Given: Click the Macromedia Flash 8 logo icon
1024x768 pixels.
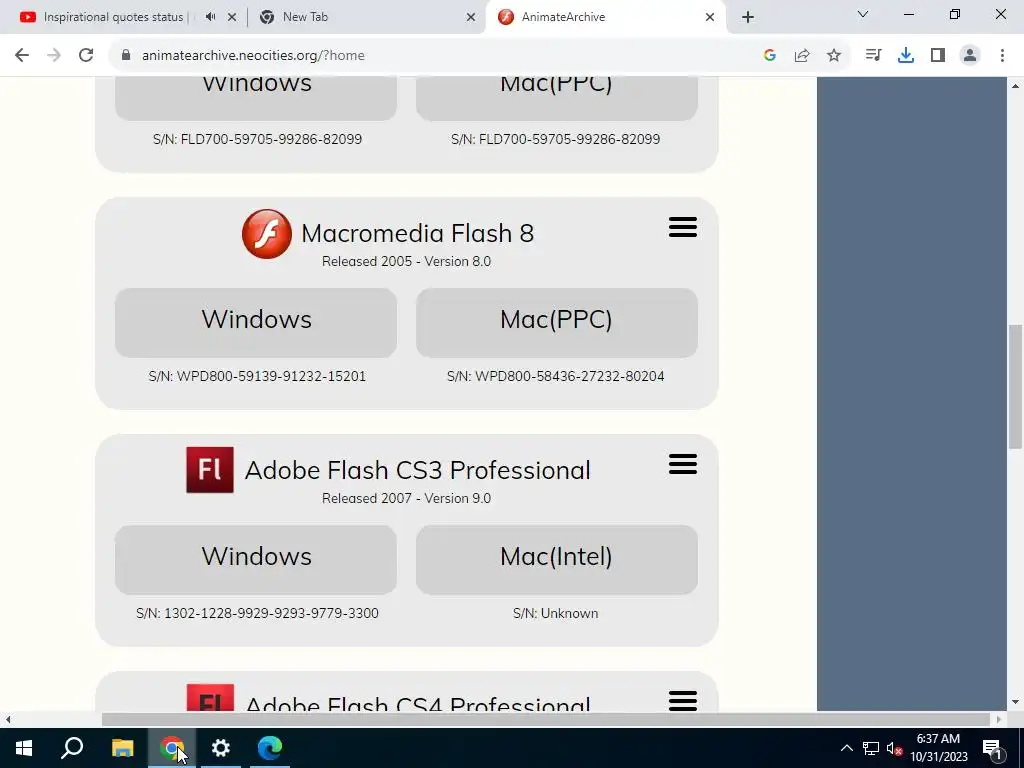Looking at the screenshot, I should 266,234.
